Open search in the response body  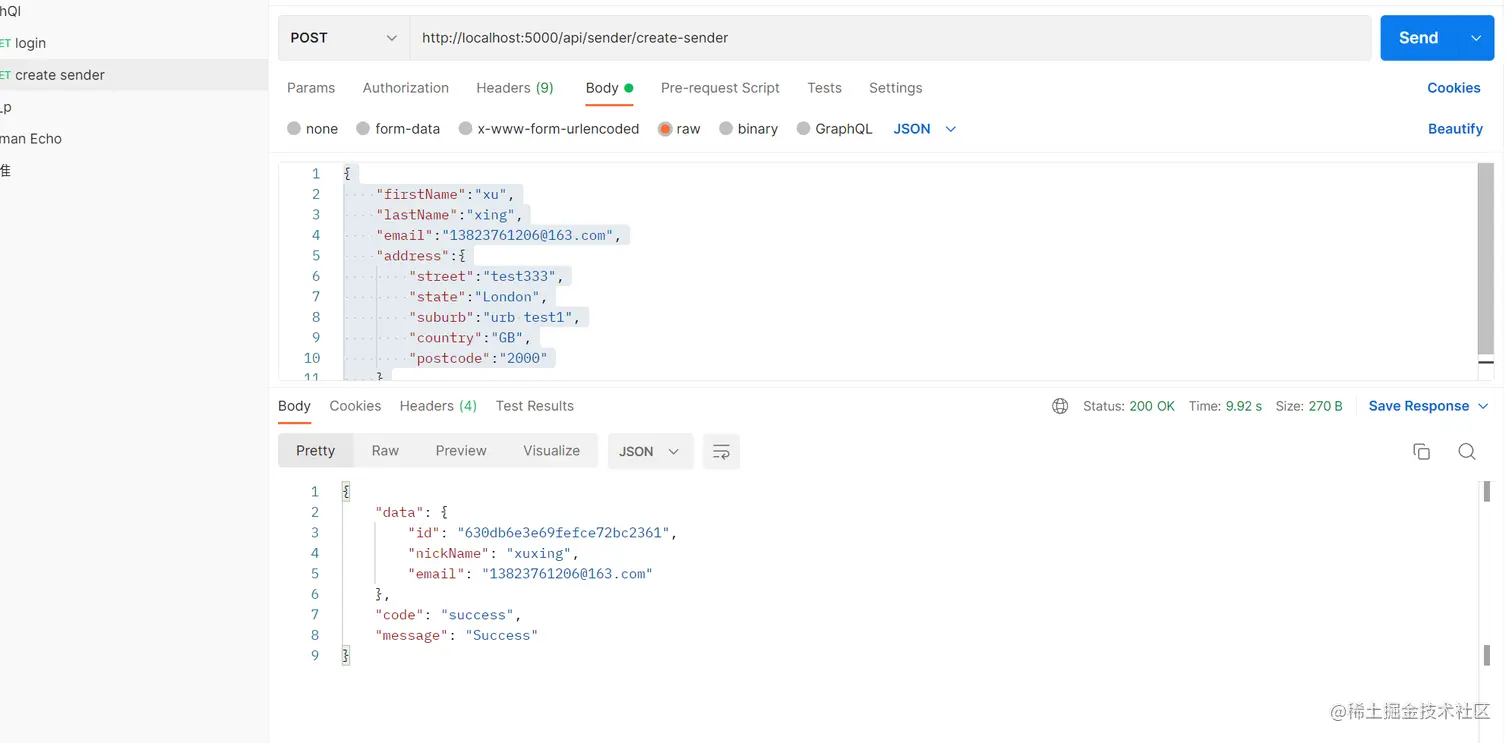(x=1467, y=451)
